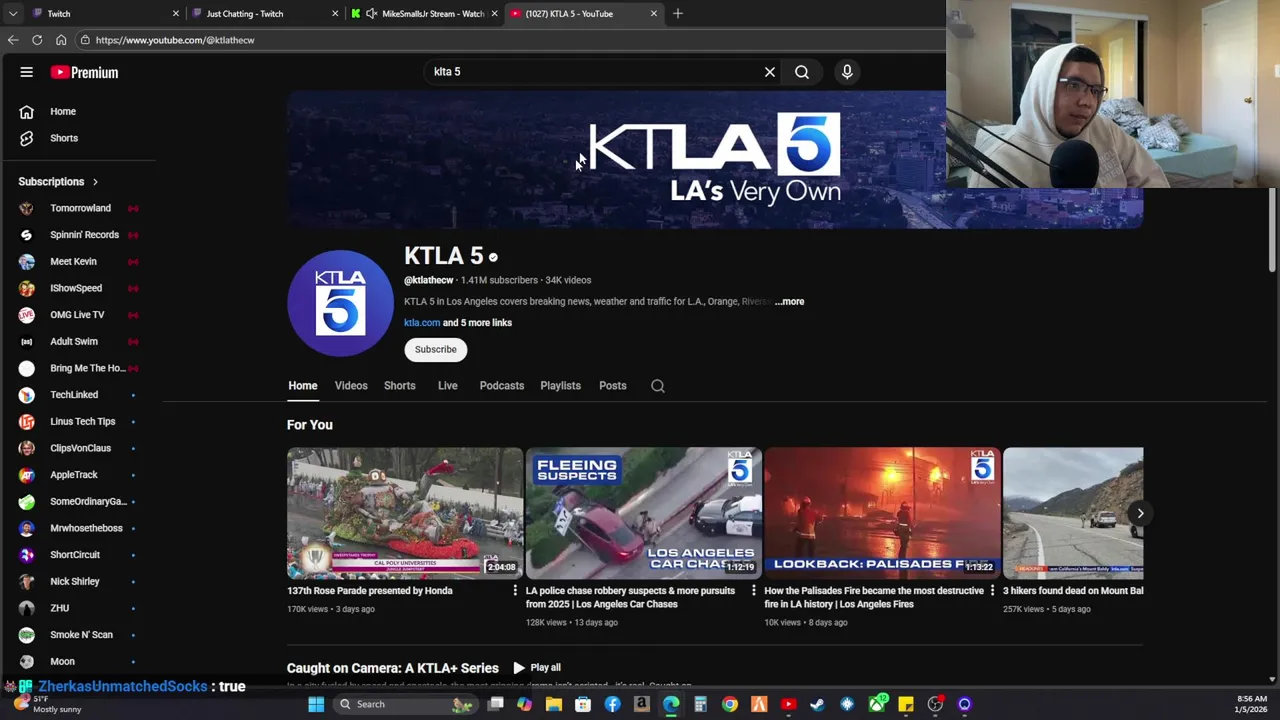Switch to the channel Shorts tab
Screen dimensions: 1280x720
click(399, 386)
